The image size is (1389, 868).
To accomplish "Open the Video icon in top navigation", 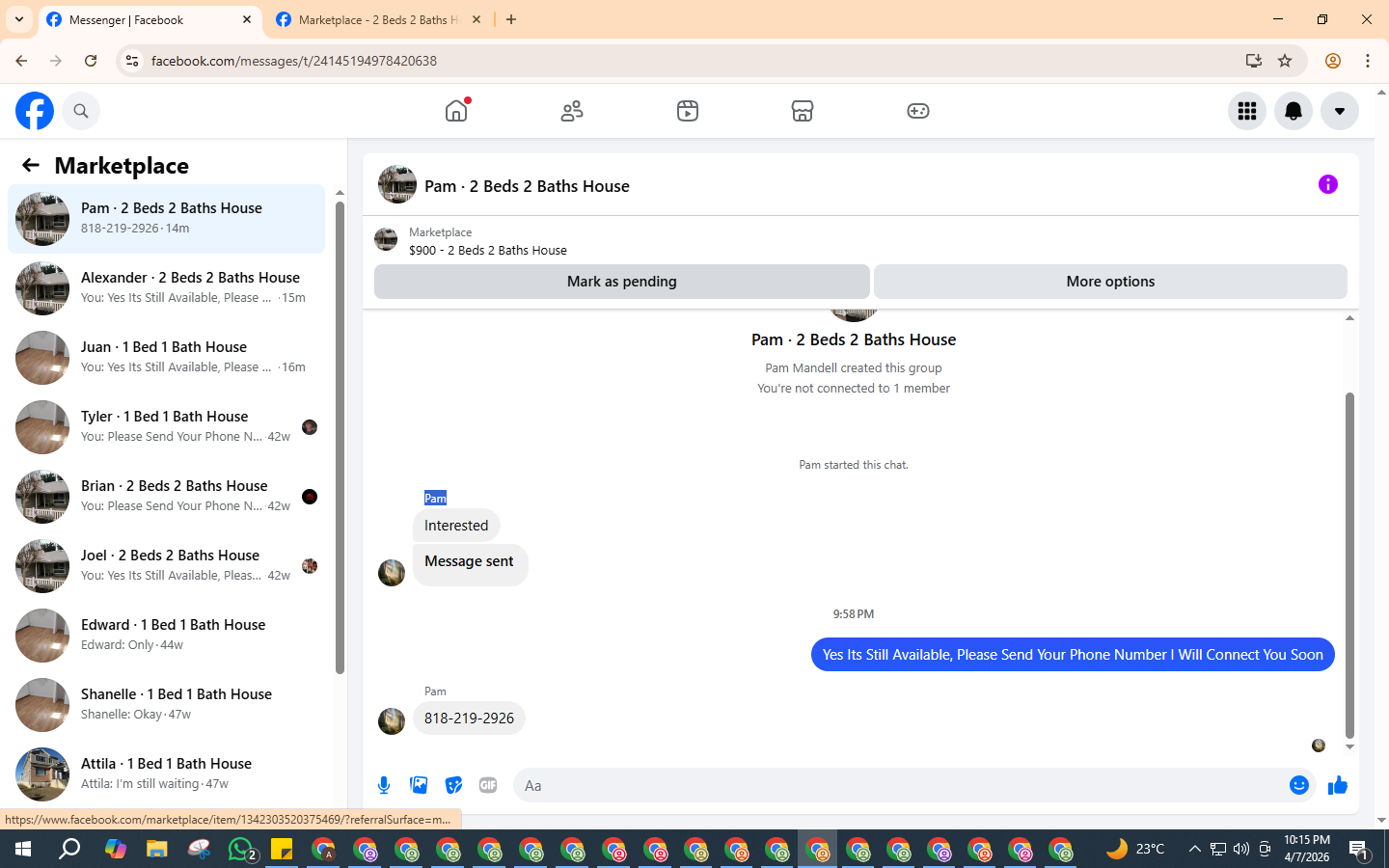I will 688,111.
